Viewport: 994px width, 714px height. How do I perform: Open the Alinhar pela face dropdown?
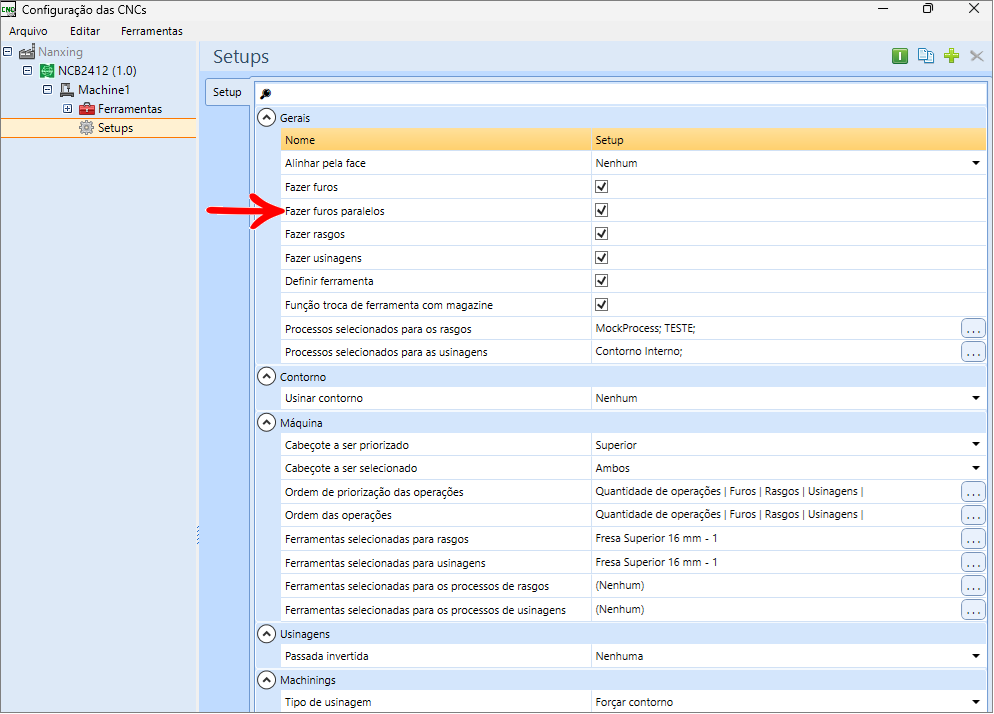[975, 163]
